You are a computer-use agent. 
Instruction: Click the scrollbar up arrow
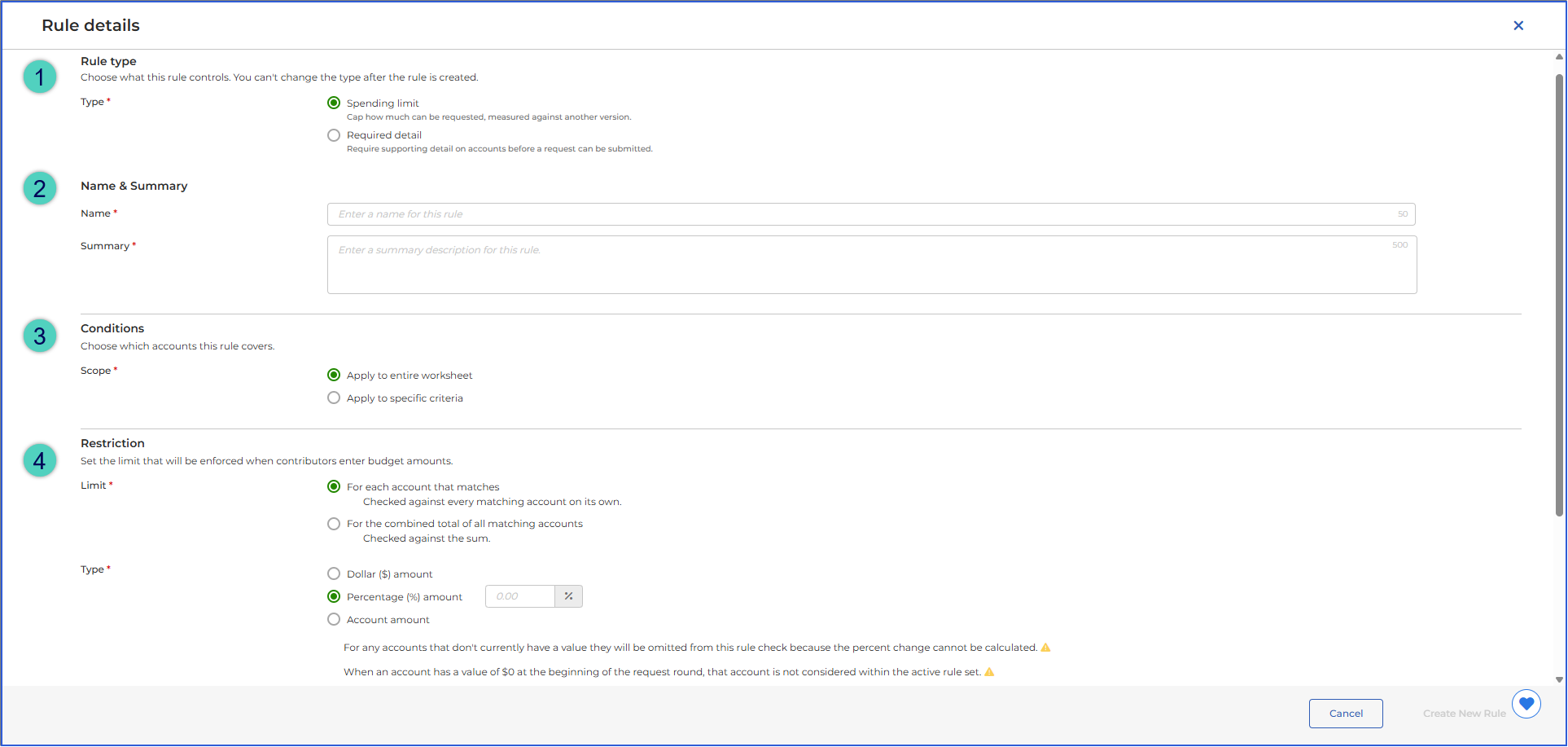tap(1559, 57)
